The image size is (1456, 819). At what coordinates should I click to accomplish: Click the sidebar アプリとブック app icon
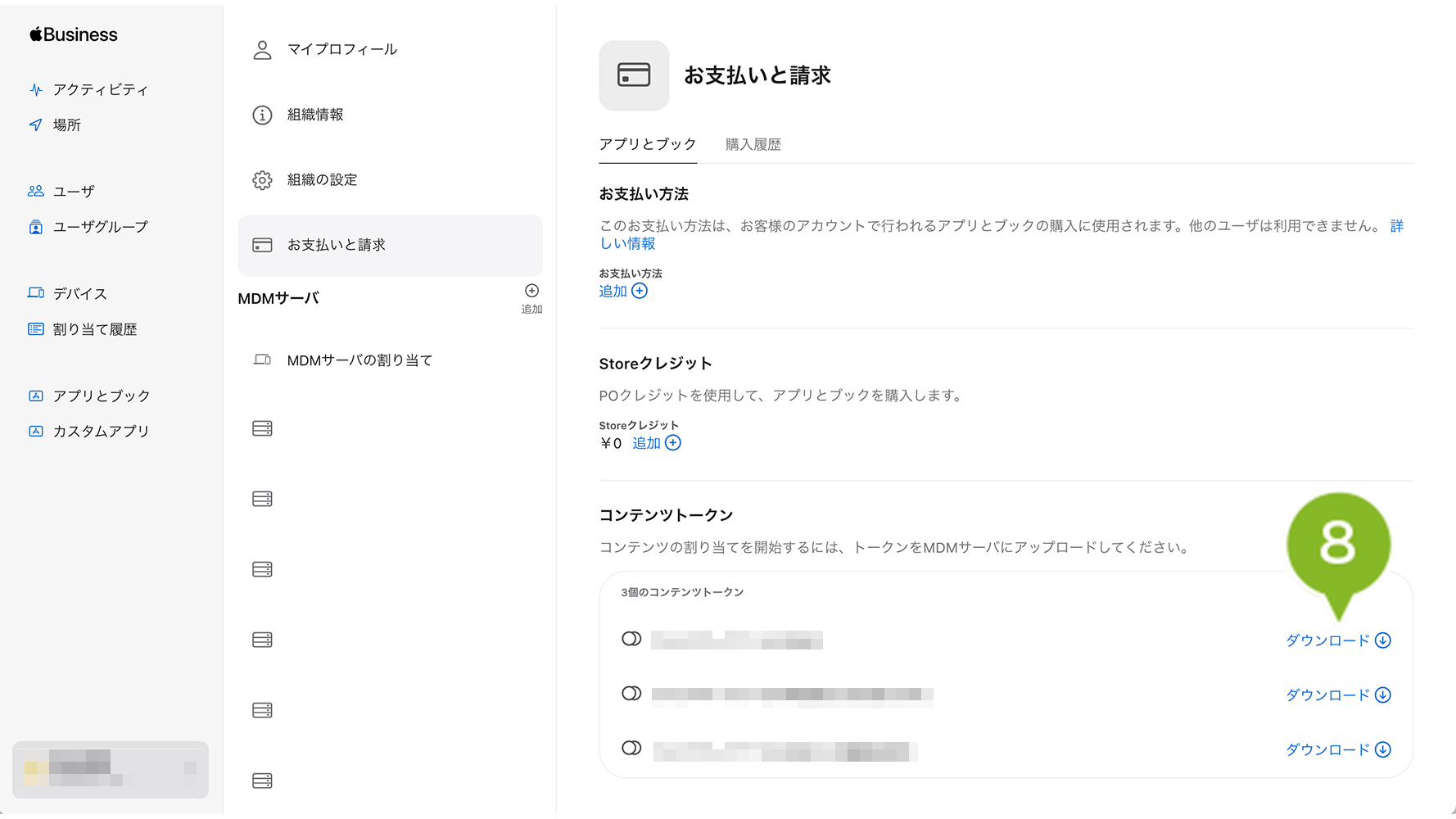pyautogui.click(x=36, y=396)
